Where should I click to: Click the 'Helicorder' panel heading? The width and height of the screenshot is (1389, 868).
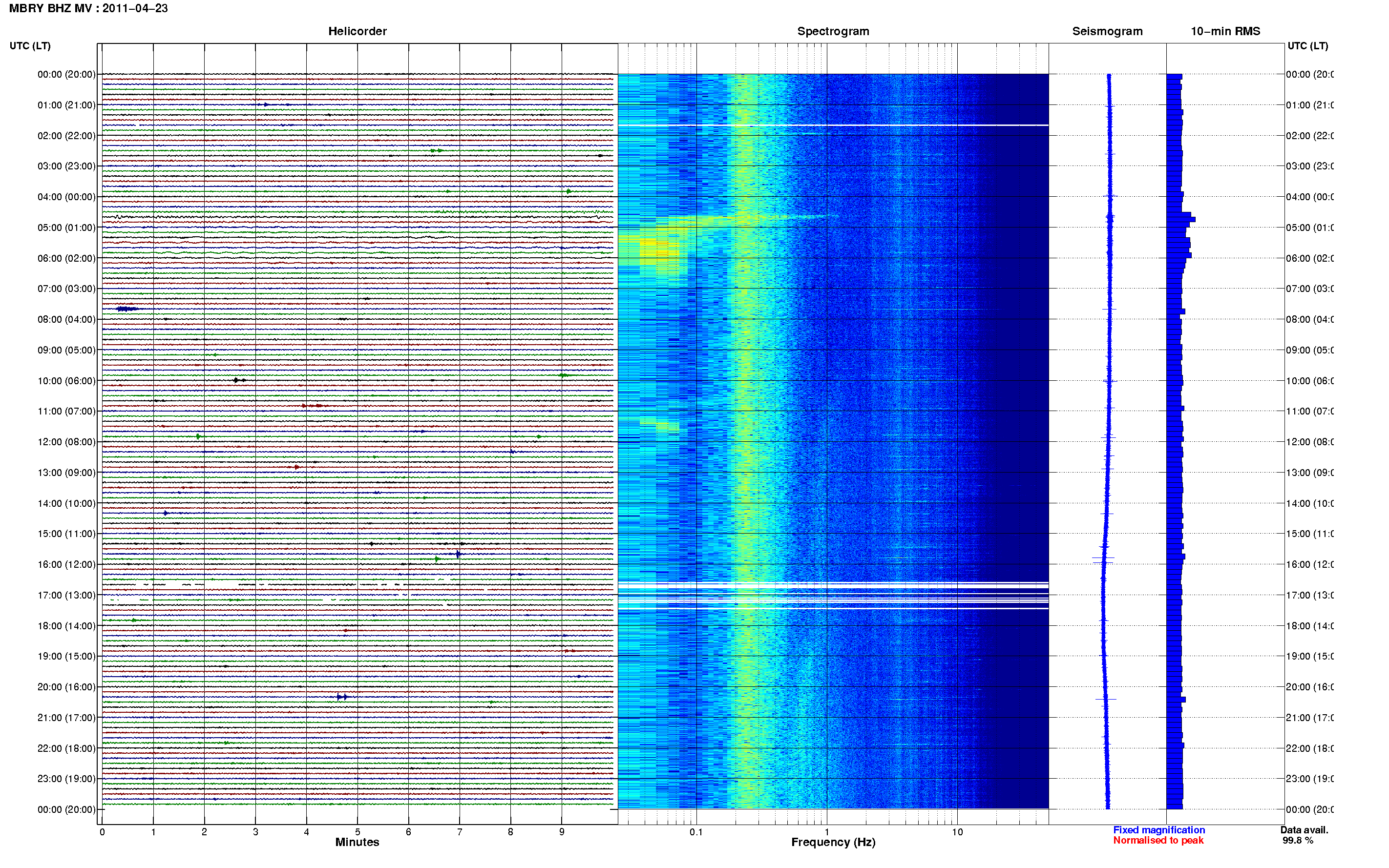coord(357,31)
